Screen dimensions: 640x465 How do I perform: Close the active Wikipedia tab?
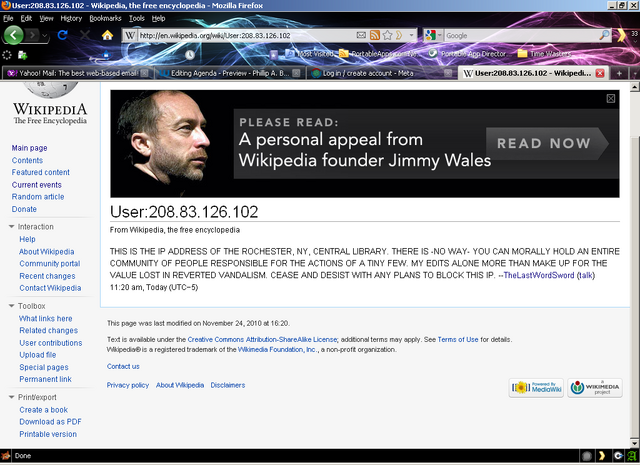[x=600, y=73]
